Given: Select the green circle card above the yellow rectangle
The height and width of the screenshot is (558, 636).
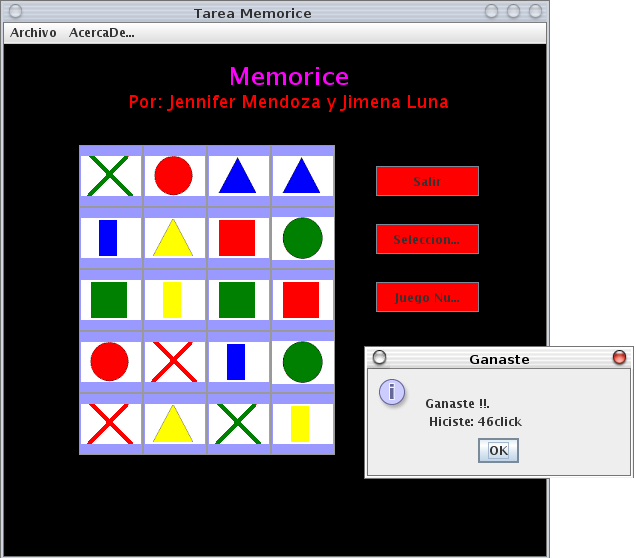Looking at the screenshot, I should pos(303,362).
